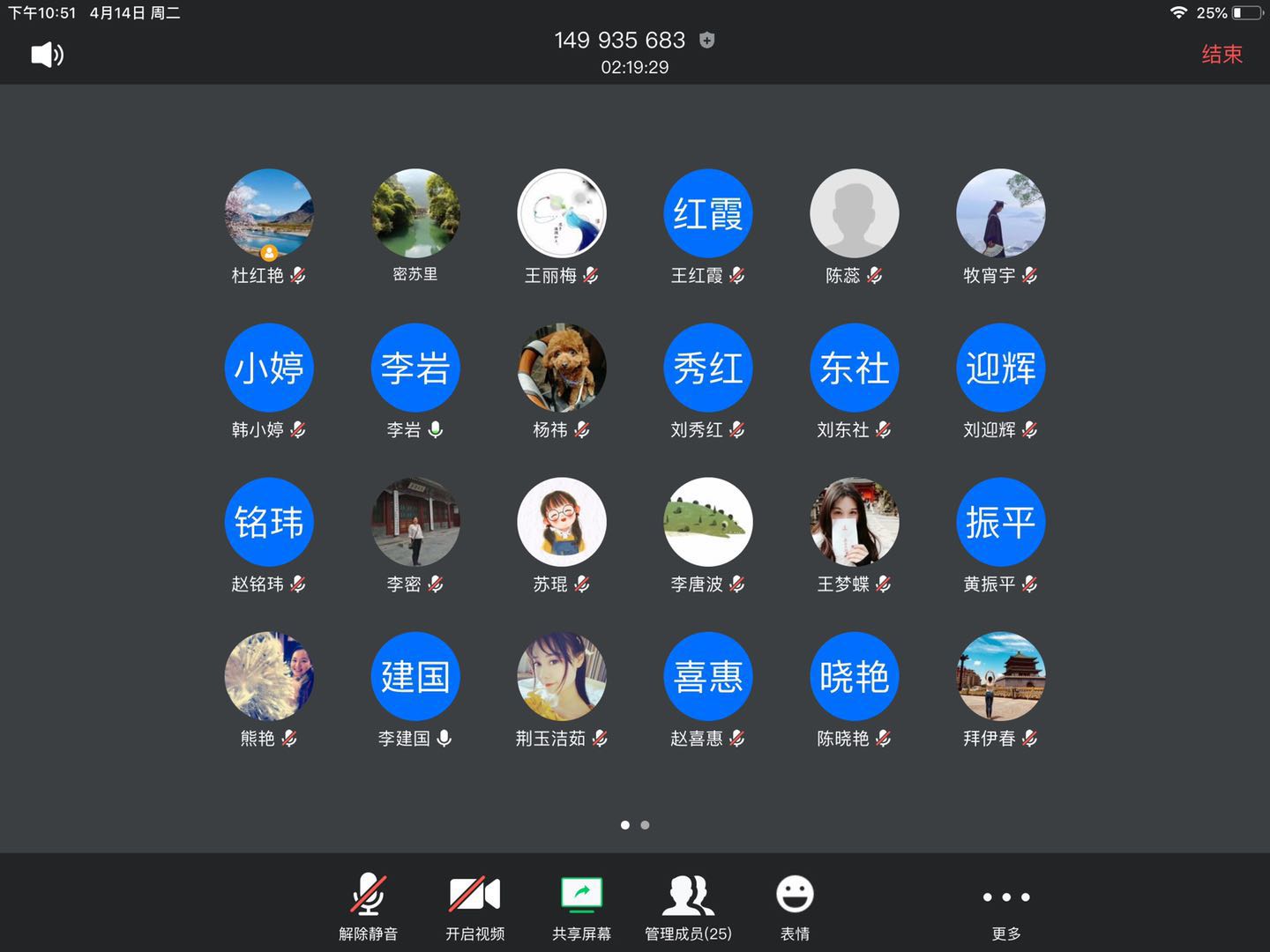This screenshot has height=952, width=1270.
Task: Tap the white mic icon beside 李建国
Action: pos(444,738)
